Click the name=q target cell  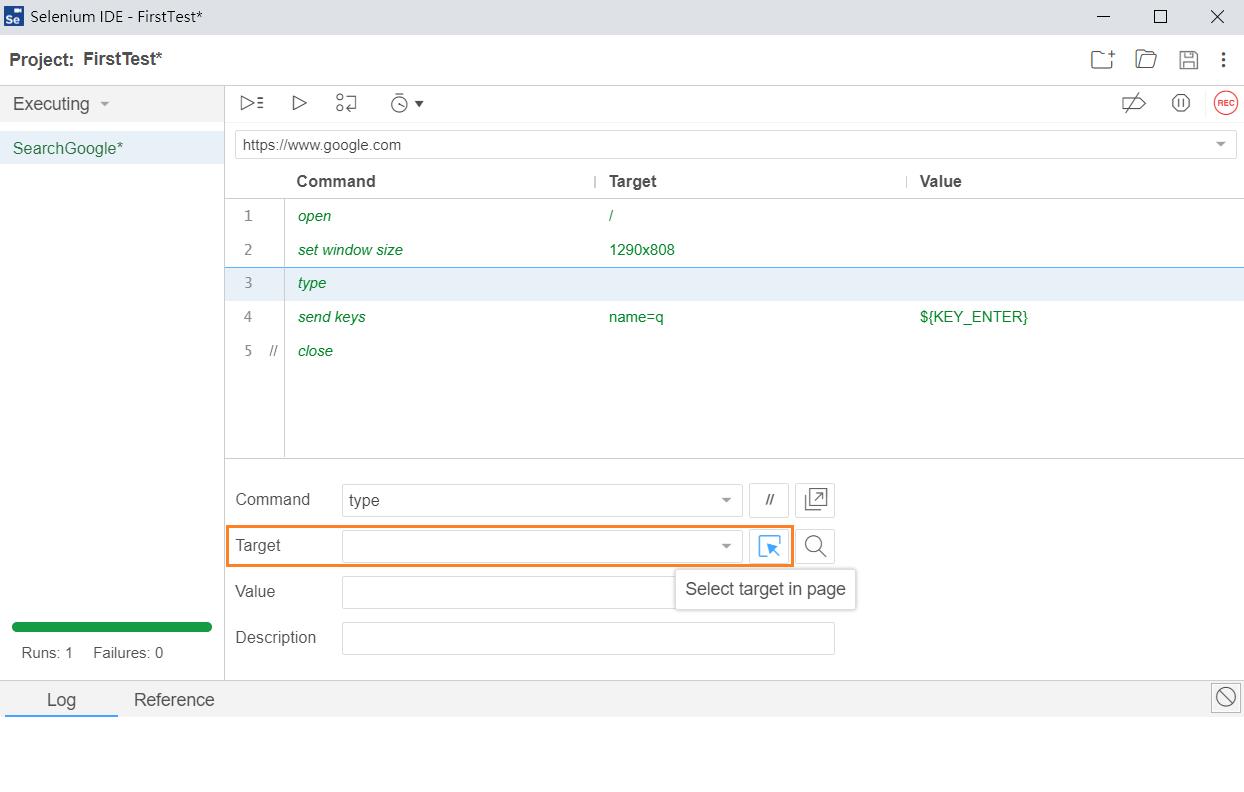pyautogui.click(x=636, y=317)
